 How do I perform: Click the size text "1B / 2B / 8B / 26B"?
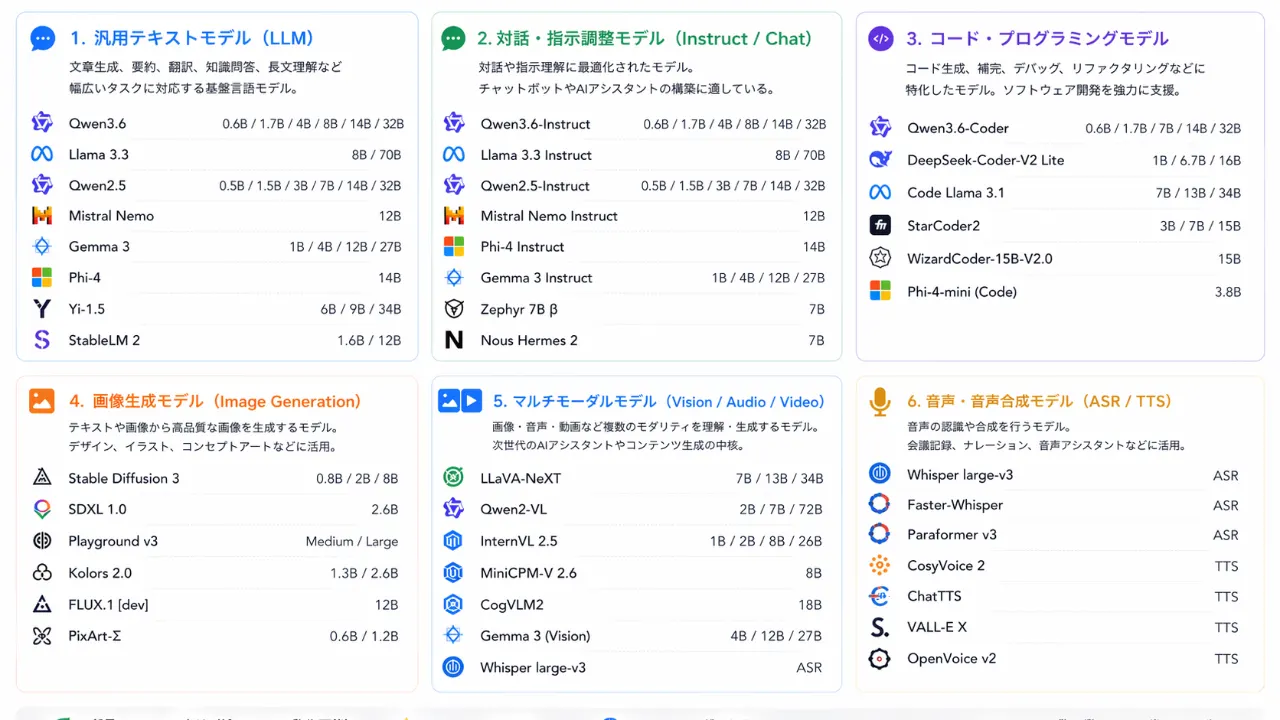pos(766,541)
